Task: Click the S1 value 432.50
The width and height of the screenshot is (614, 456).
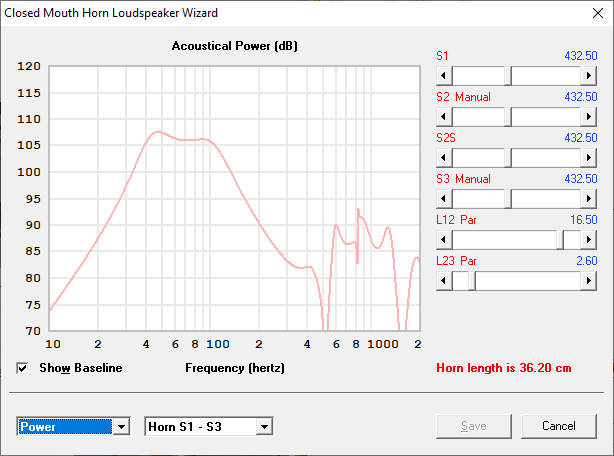Action: click(581, 56)
